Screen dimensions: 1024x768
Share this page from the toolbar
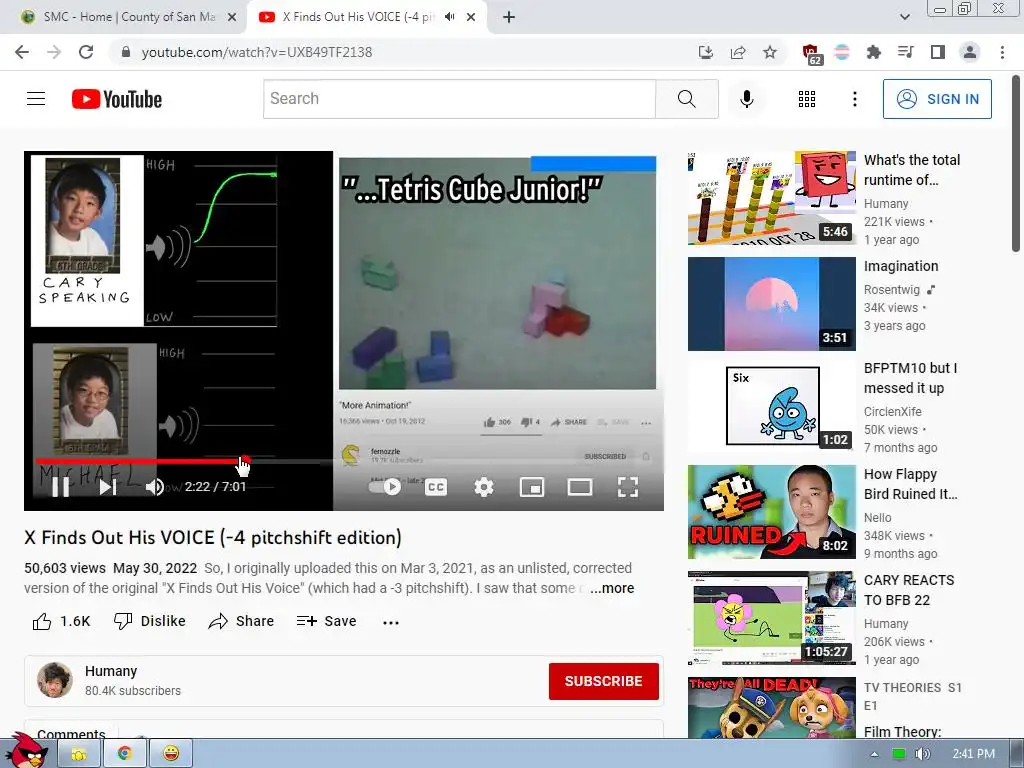(738, 52)
